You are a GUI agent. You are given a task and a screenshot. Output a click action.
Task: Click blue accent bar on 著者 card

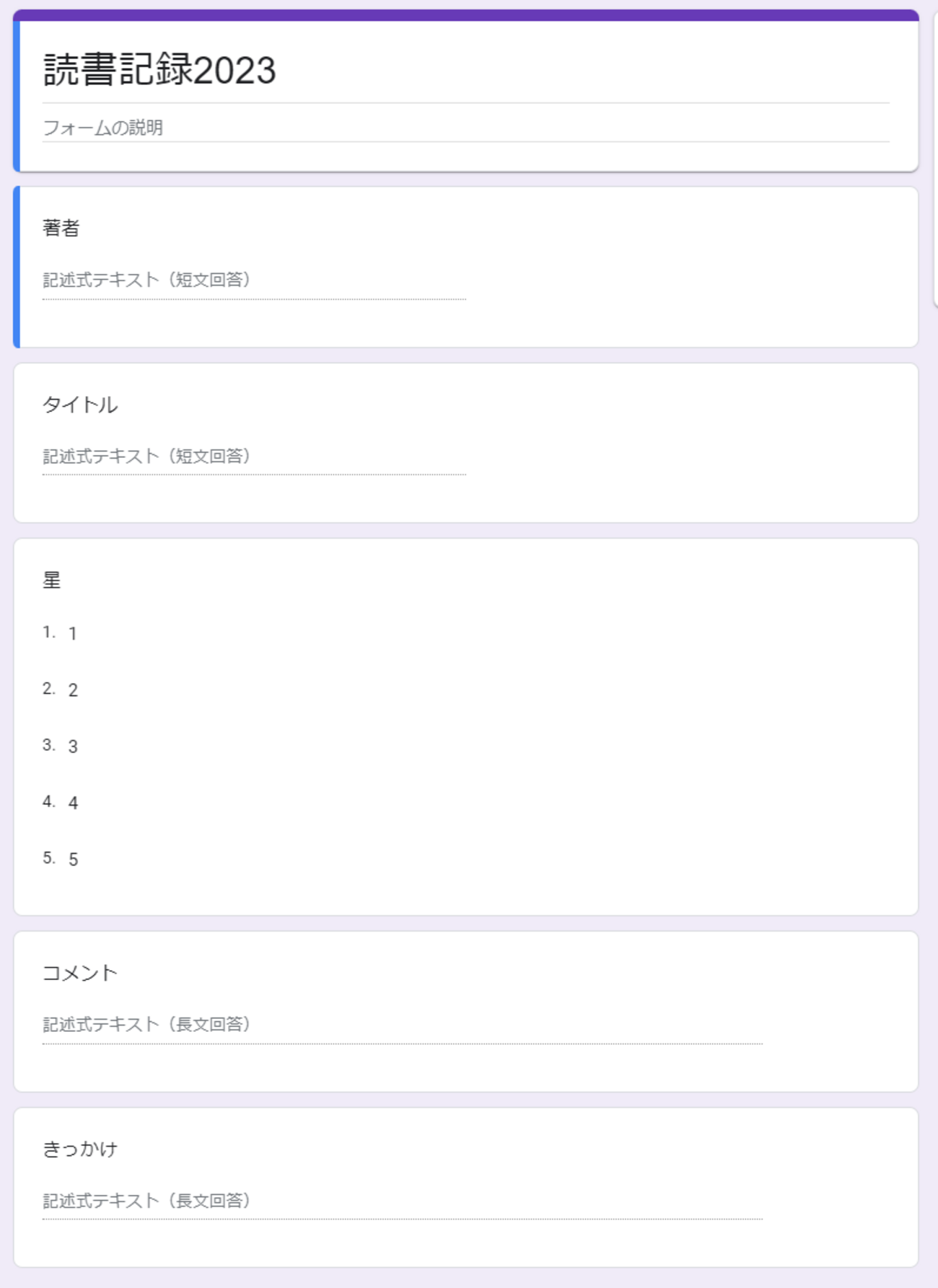17,267
